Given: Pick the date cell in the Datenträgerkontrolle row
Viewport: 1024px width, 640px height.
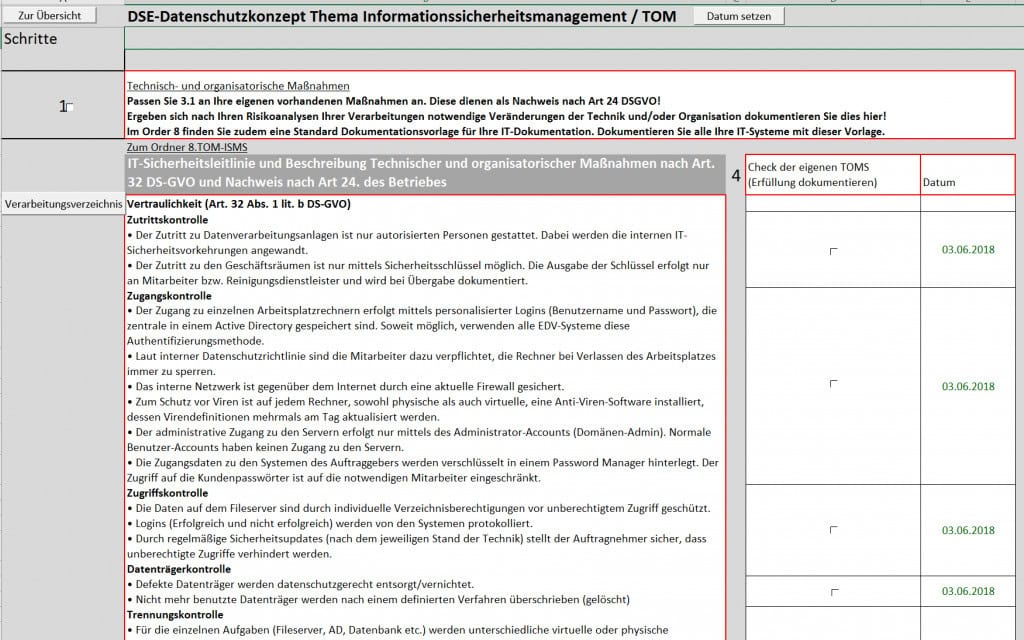Looking at the screenshot, I should click(967, 592).
